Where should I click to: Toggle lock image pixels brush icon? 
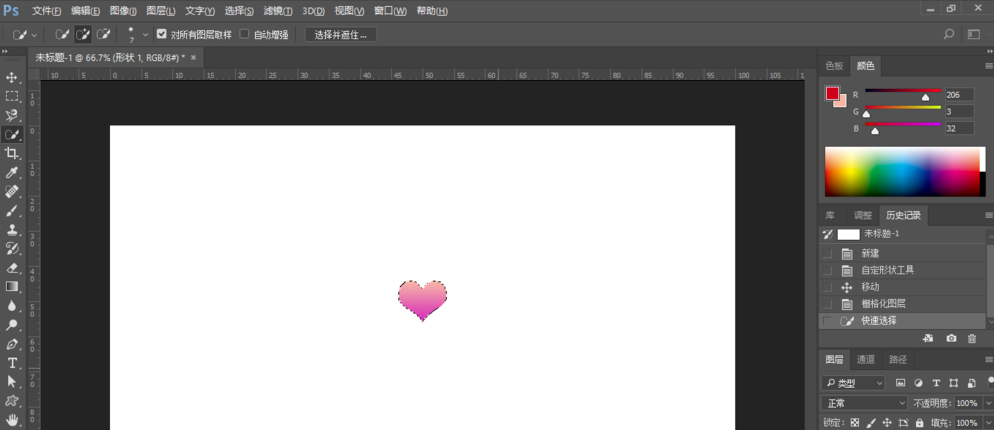pos(871,422)
